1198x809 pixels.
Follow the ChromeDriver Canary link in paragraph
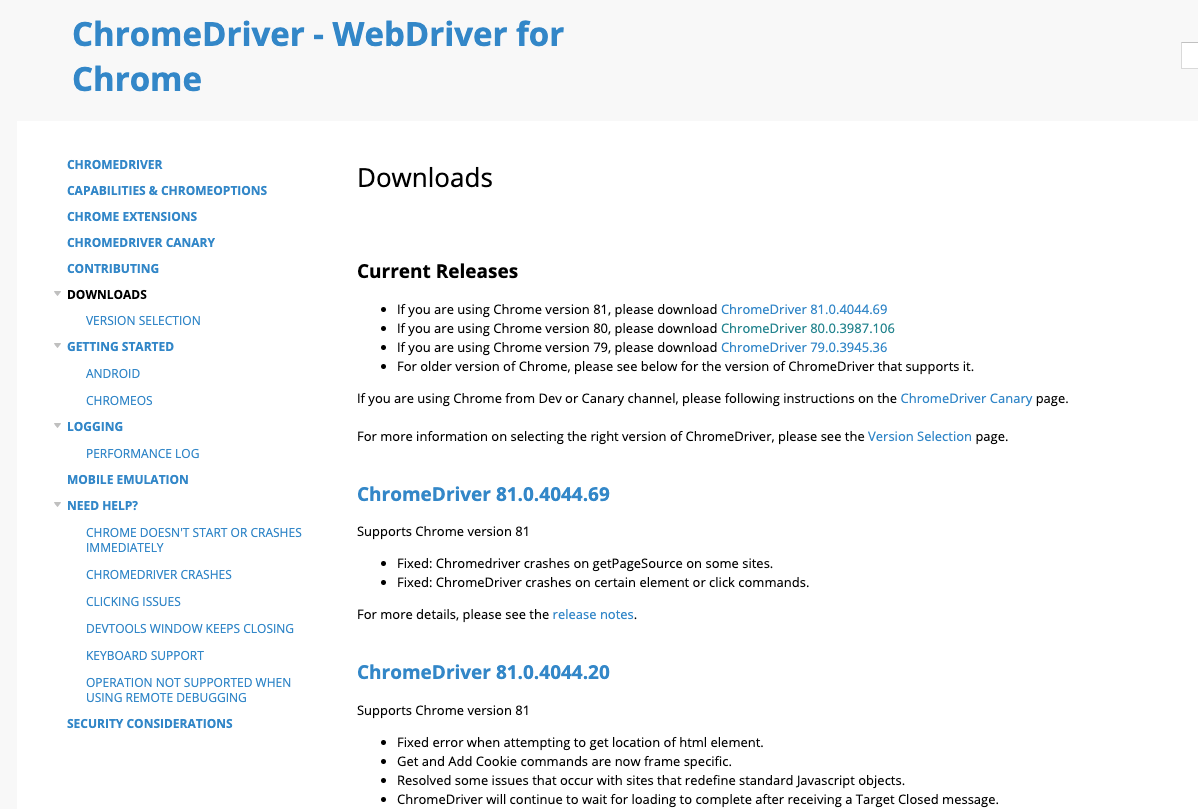point(966,399)
